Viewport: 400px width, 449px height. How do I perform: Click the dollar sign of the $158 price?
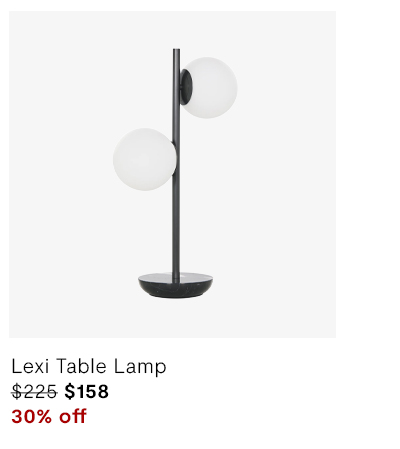click(69, 392)
